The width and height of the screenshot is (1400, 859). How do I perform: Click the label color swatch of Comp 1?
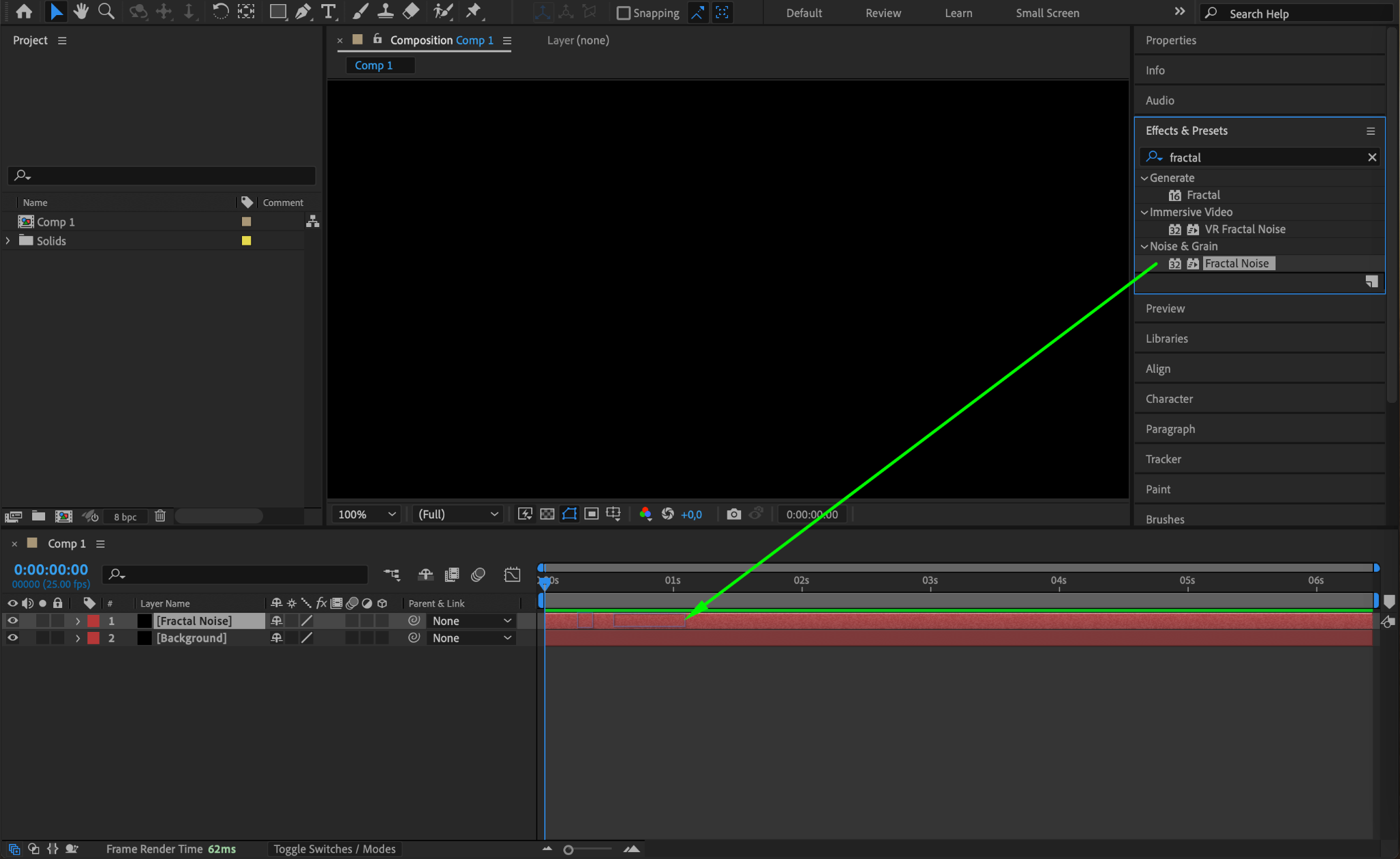246,222
